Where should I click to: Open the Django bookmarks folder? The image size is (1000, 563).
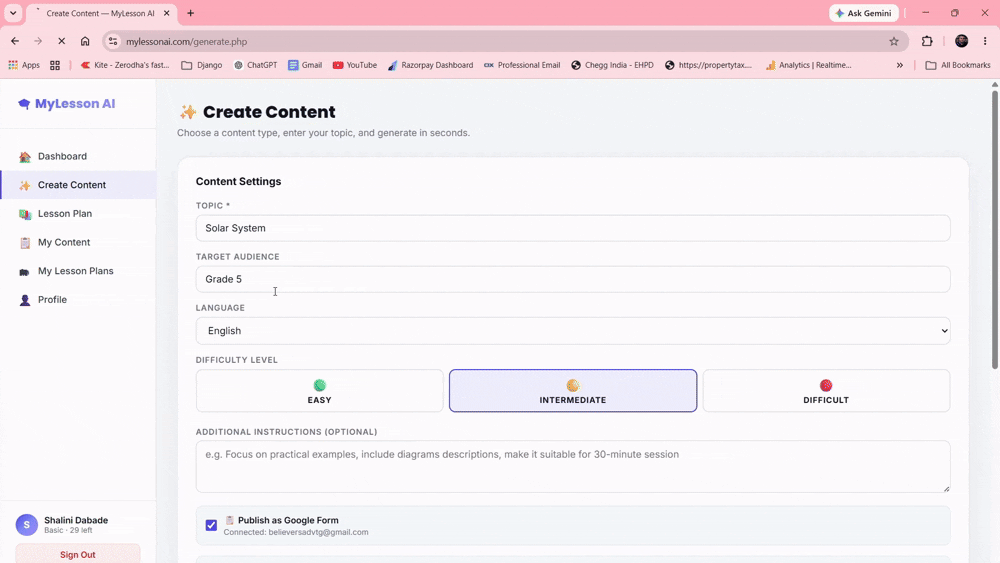point(202,65)
